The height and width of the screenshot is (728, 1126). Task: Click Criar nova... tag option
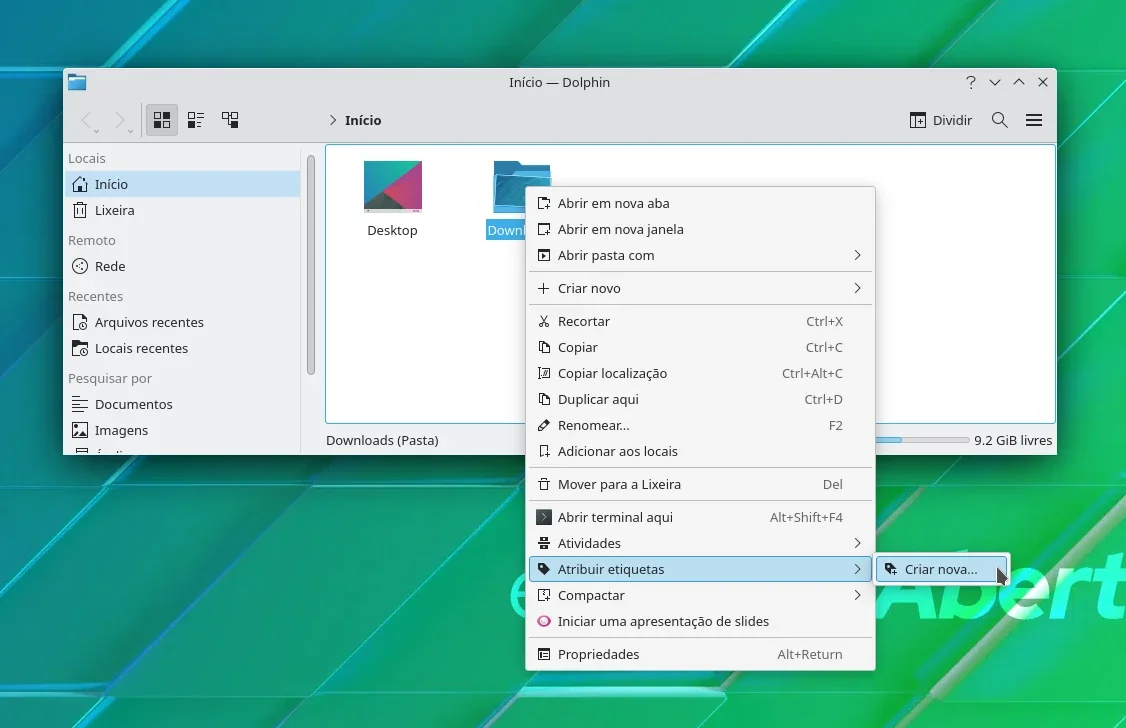(x=942, y=569)
